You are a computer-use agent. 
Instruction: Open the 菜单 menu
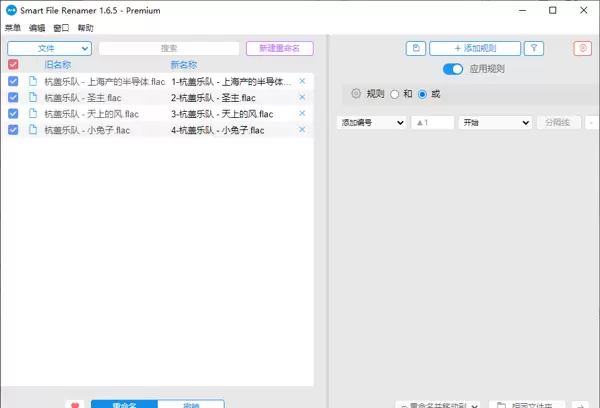coord(12,28)
